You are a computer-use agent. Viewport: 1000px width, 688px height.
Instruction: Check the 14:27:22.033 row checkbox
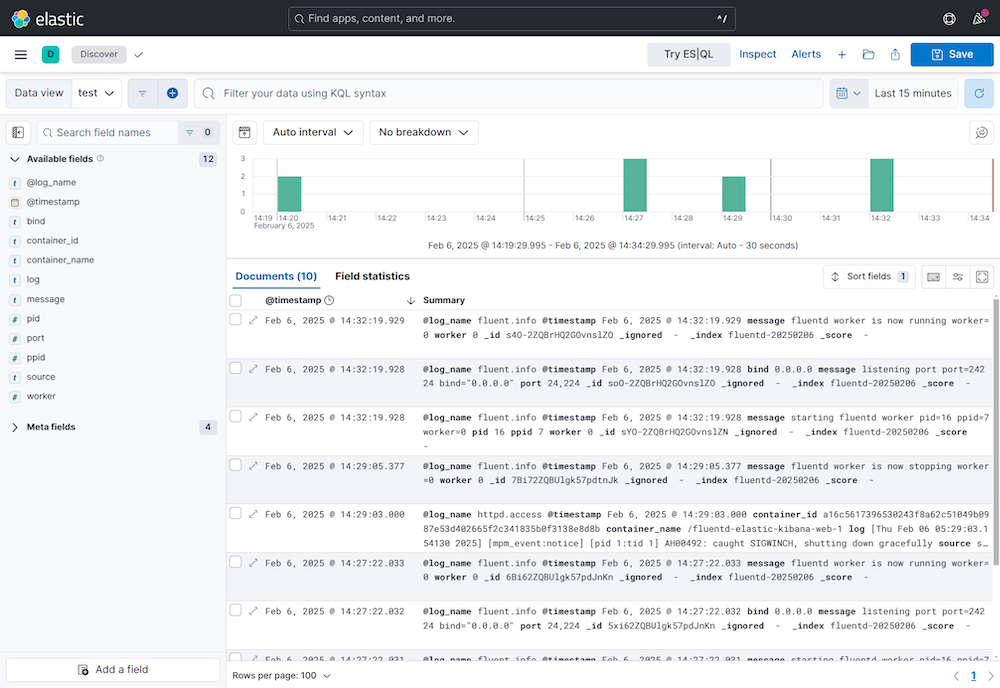coord(235,562)
